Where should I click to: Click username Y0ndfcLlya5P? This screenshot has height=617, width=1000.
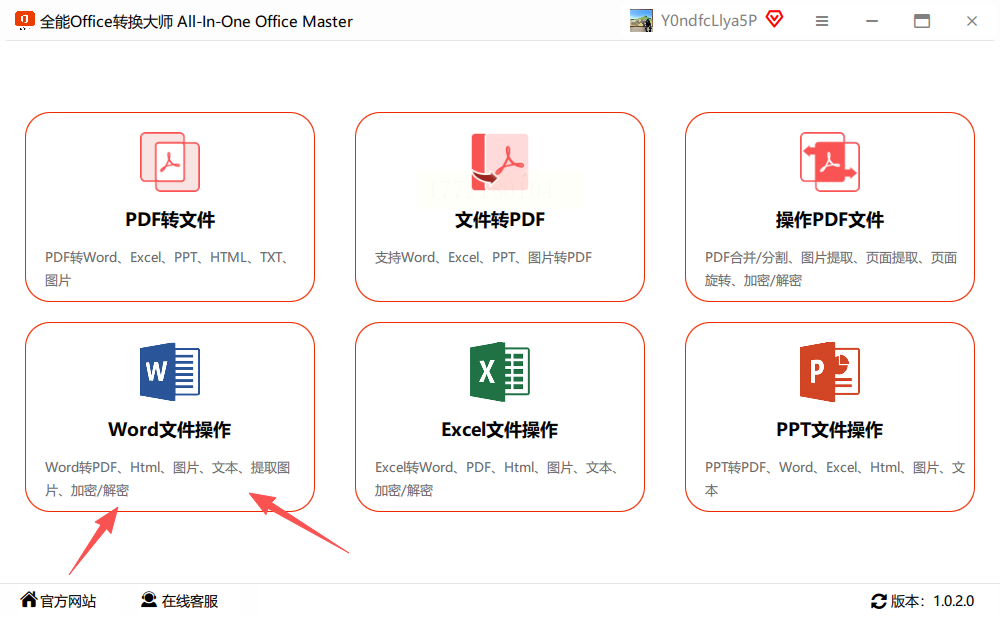709,20
